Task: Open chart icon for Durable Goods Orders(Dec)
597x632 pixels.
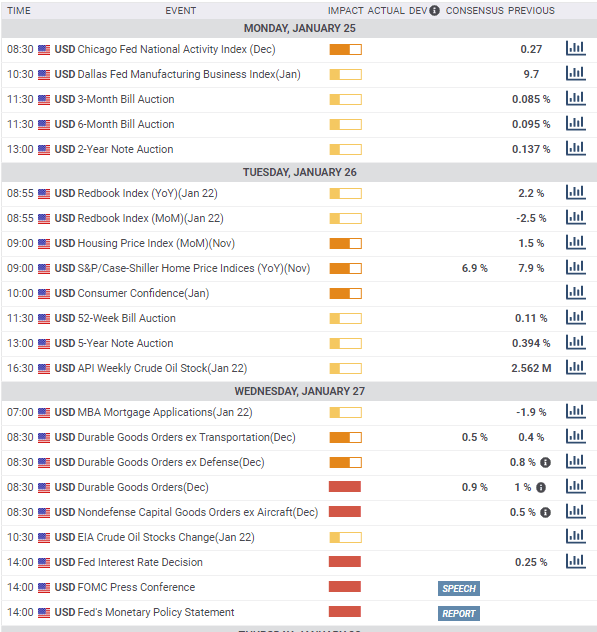Action: coord(576,486)
